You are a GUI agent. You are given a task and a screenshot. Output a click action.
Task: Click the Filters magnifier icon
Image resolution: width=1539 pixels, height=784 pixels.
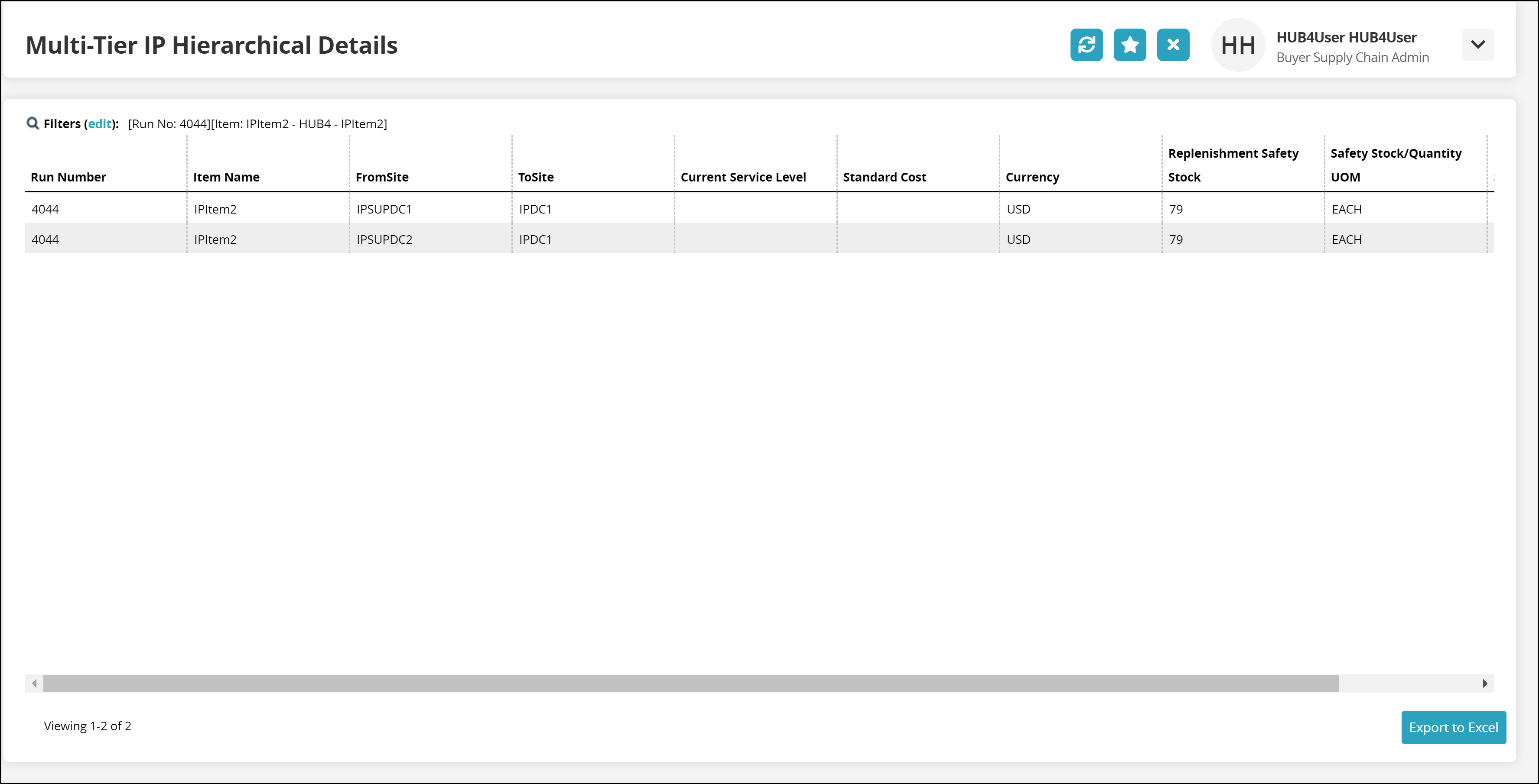tap(32, 123)
